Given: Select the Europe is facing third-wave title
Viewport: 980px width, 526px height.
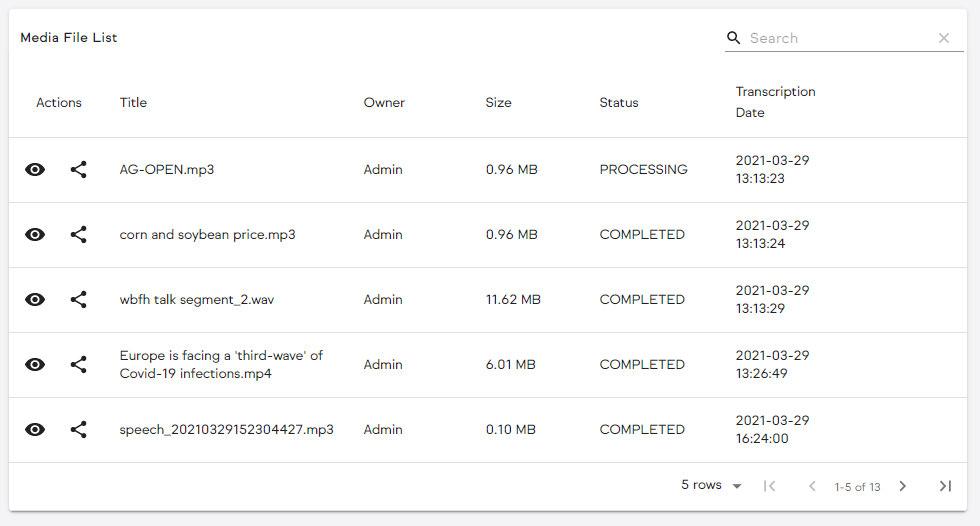Looking at the screenshot, I should 221,364.
